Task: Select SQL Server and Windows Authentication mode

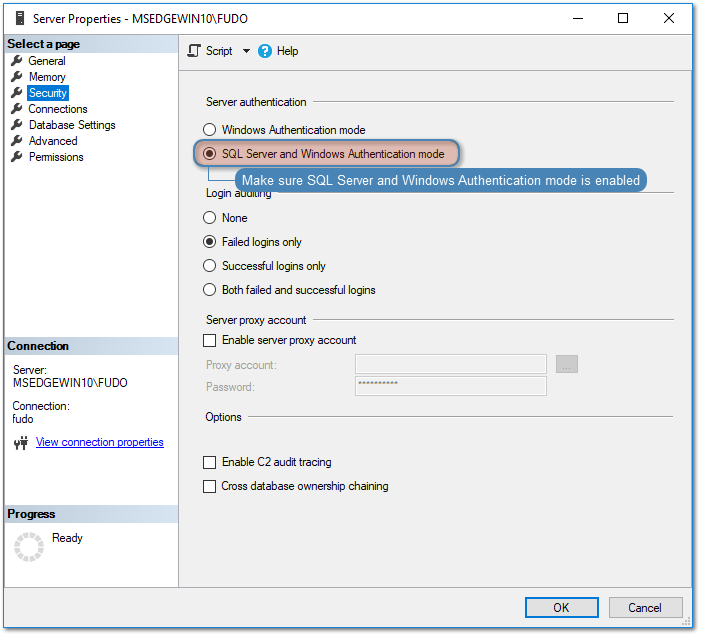Action: point(210,154)
